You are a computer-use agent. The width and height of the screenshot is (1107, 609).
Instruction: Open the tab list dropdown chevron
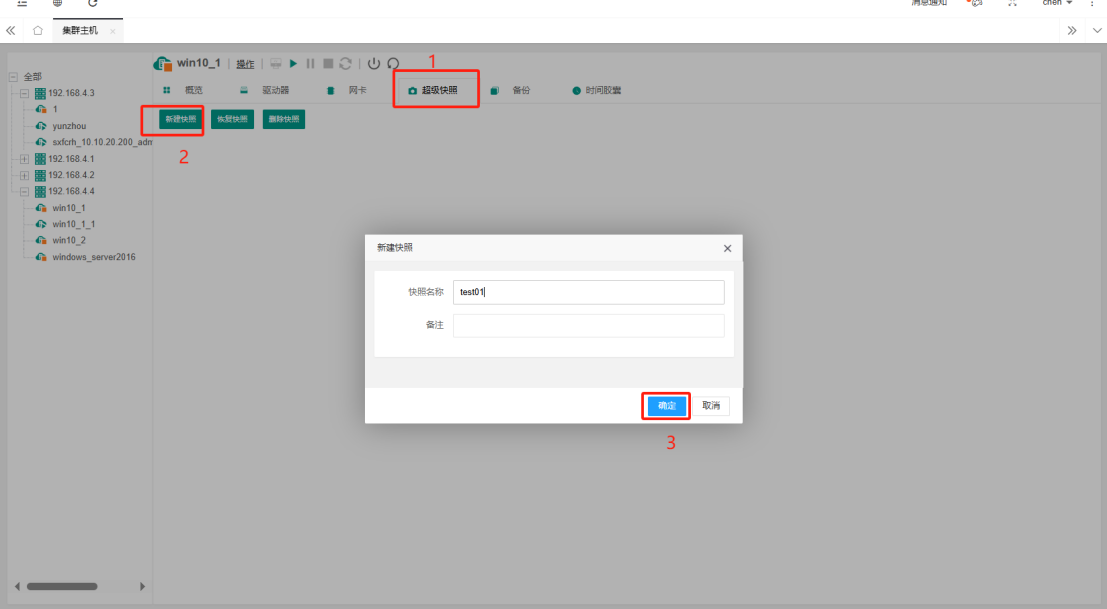[1096, 31]
